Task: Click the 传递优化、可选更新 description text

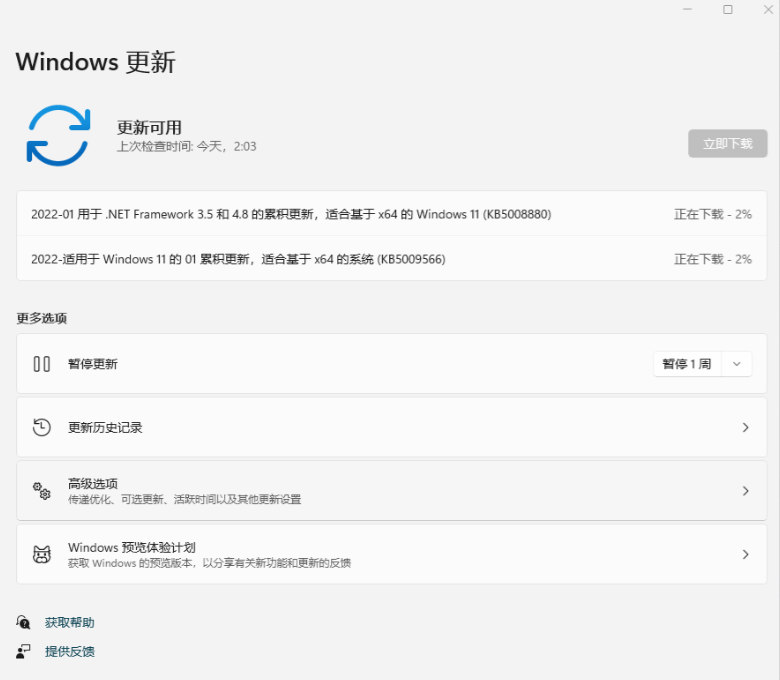Action: coord(185,499)
